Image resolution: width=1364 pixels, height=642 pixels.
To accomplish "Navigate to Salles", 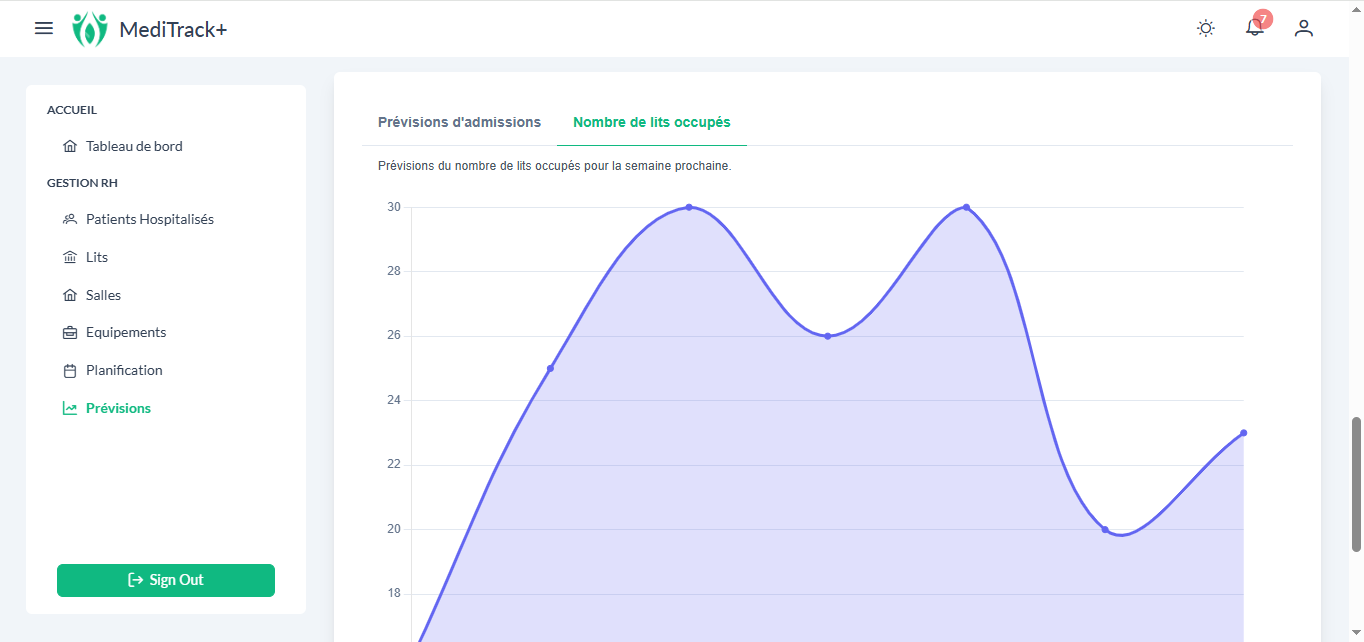I will point(103,295).
